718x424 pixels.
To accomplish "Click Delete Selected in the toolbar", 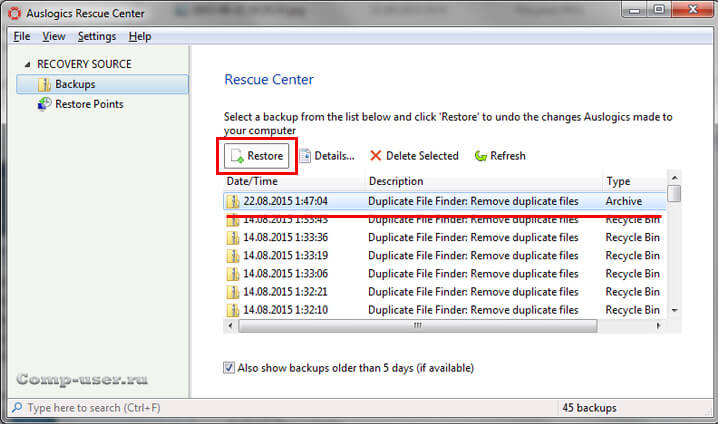I will click(414, 156).
